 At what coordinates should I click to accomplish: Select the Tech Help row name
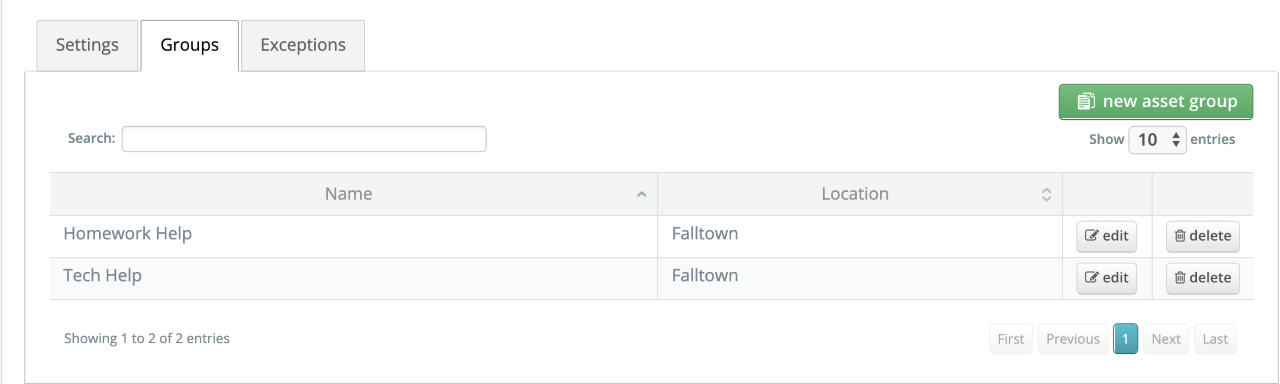tap(102, 276)
